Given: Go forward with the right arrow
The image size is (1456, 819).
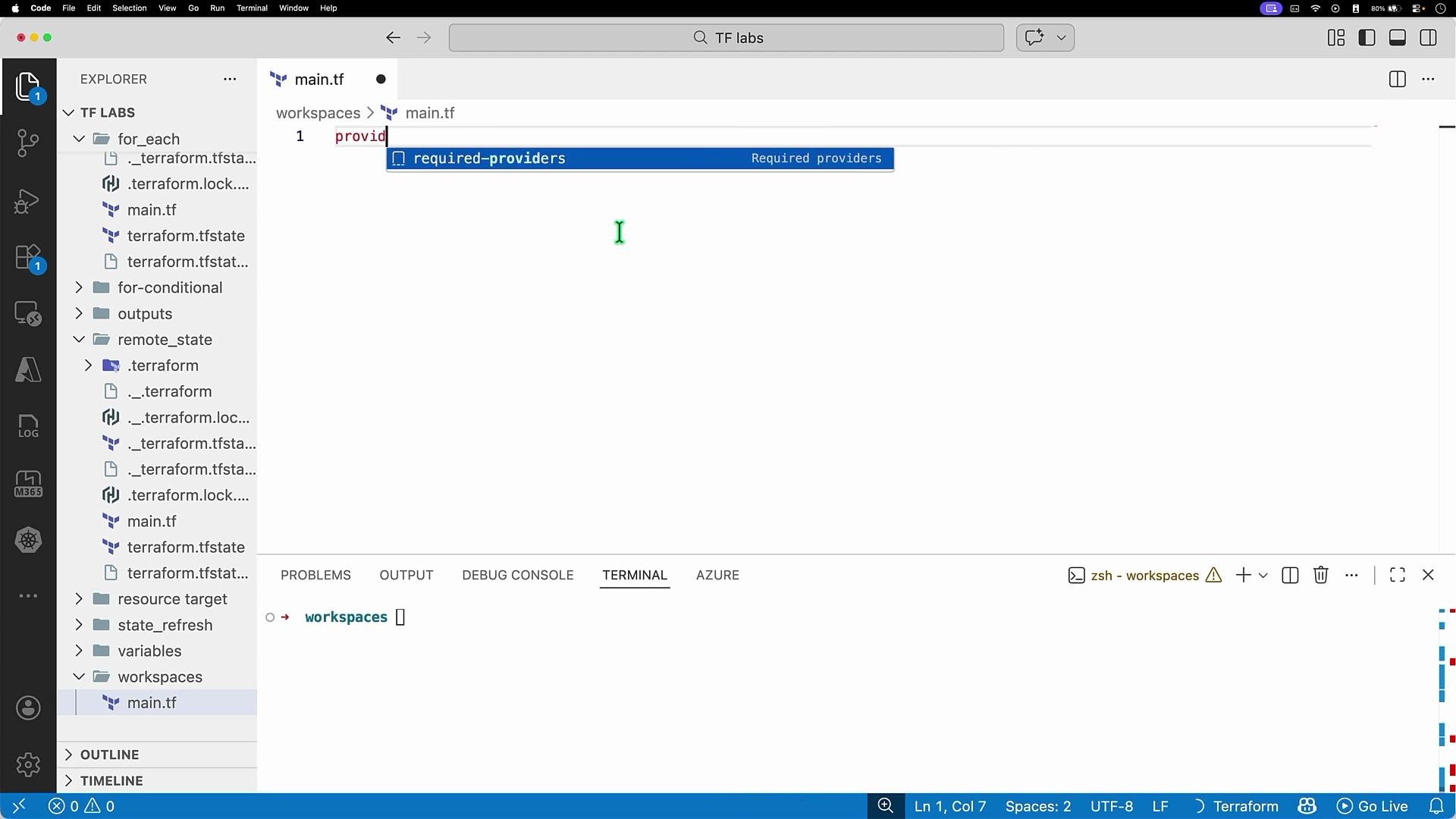Looking at the screenshot, I should [x=424, y=38].
